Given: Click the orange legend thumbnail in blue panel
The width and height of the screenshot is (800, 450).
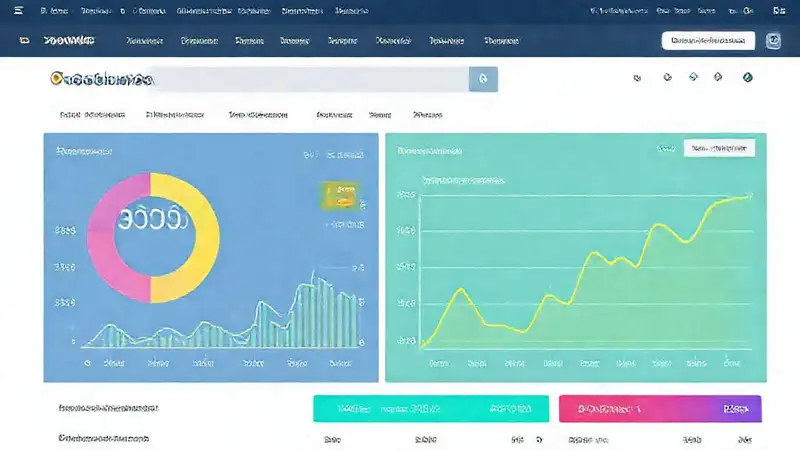Looking at the screenshot, I should pos(339,195).
